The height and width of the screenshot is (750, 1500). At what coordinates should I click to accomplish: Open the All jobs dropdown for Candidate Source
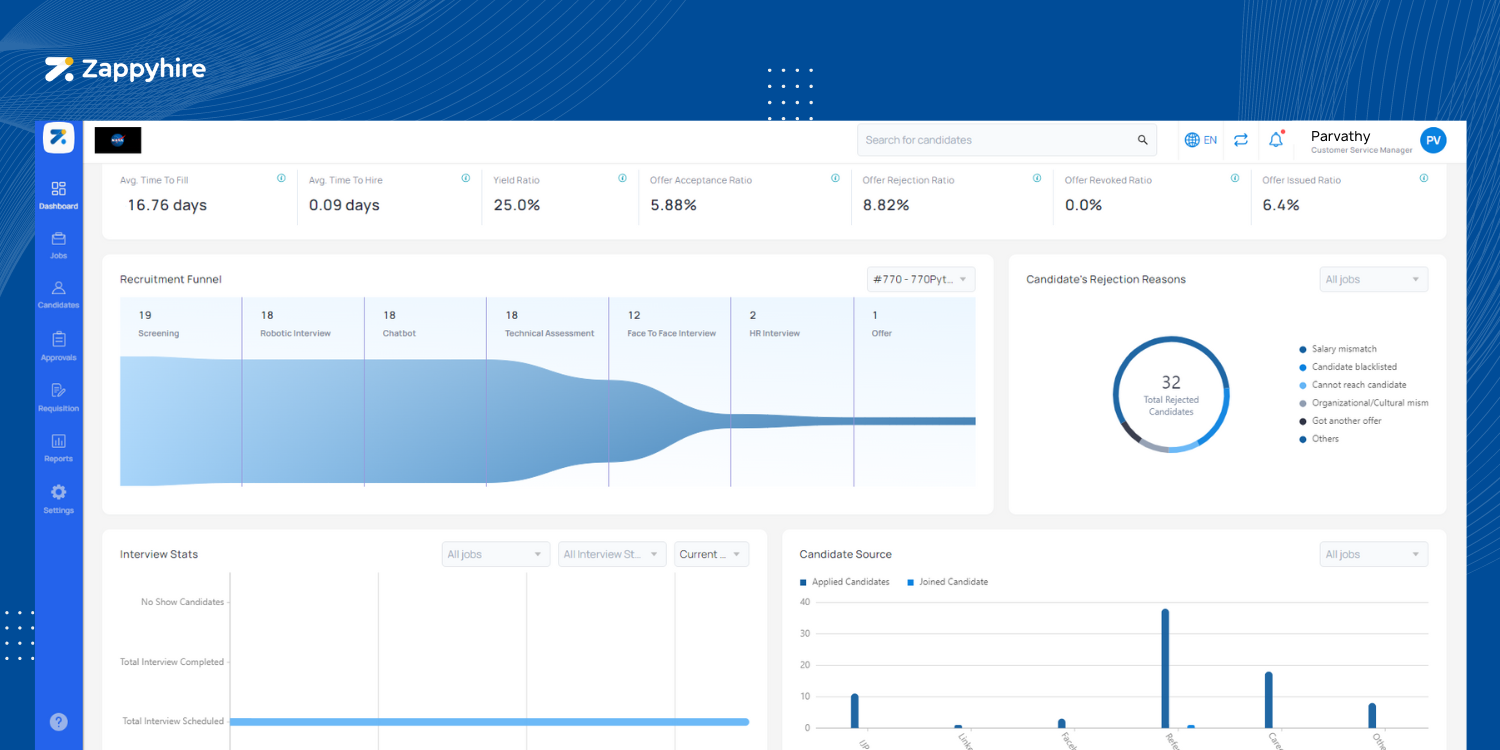click(x=1373, y=553)
